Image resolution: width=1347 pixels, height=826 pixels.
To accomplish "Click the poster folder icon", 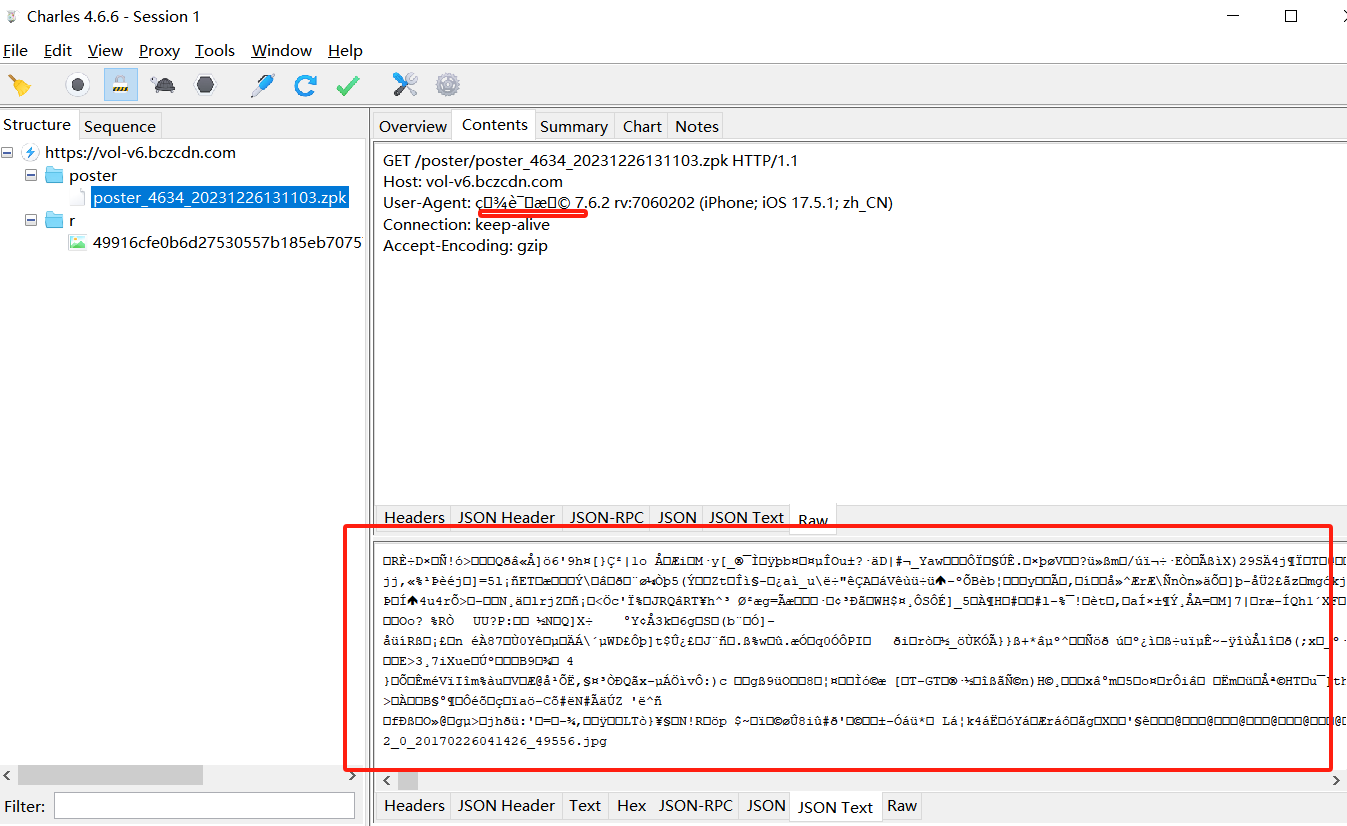I will pos(54,176).
